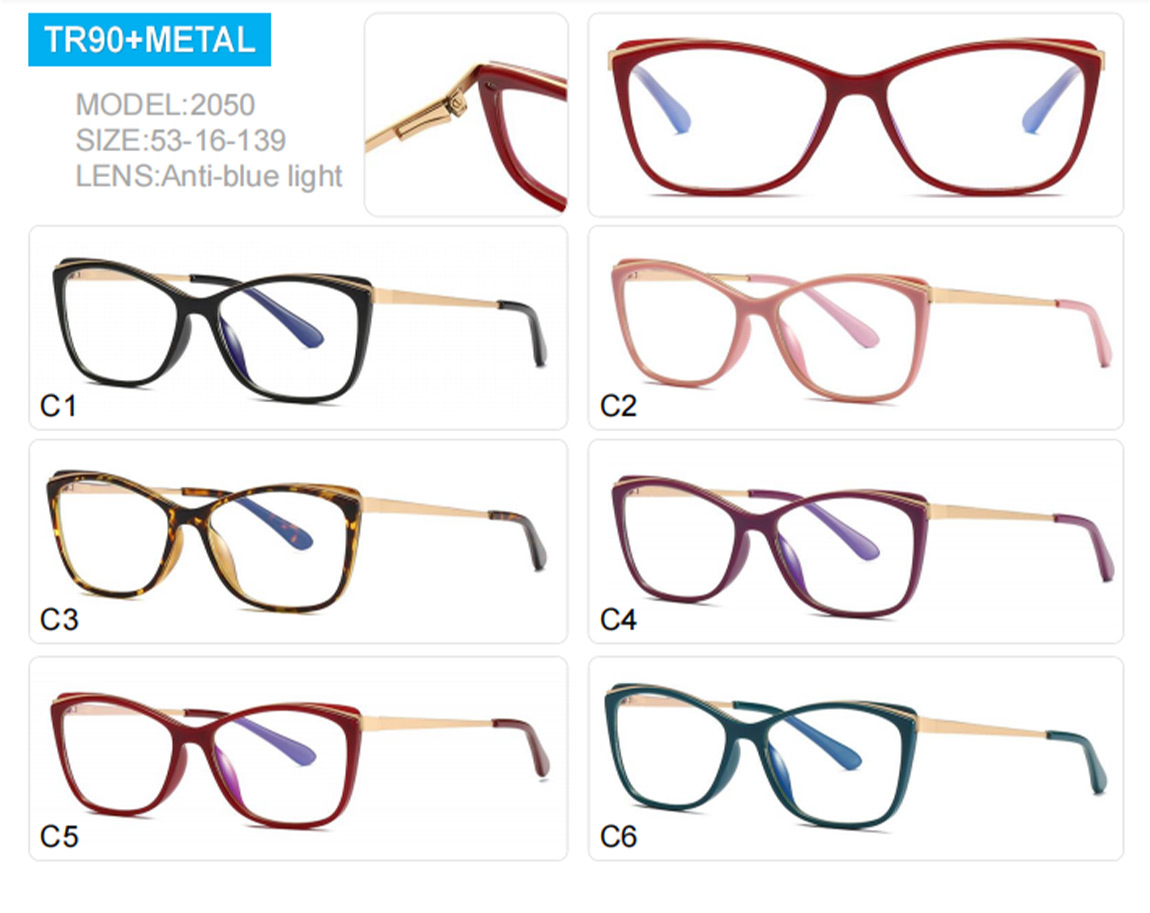The image size is (1150, 913).
Task: Click the C3 color label
Action: pos(59,620)
